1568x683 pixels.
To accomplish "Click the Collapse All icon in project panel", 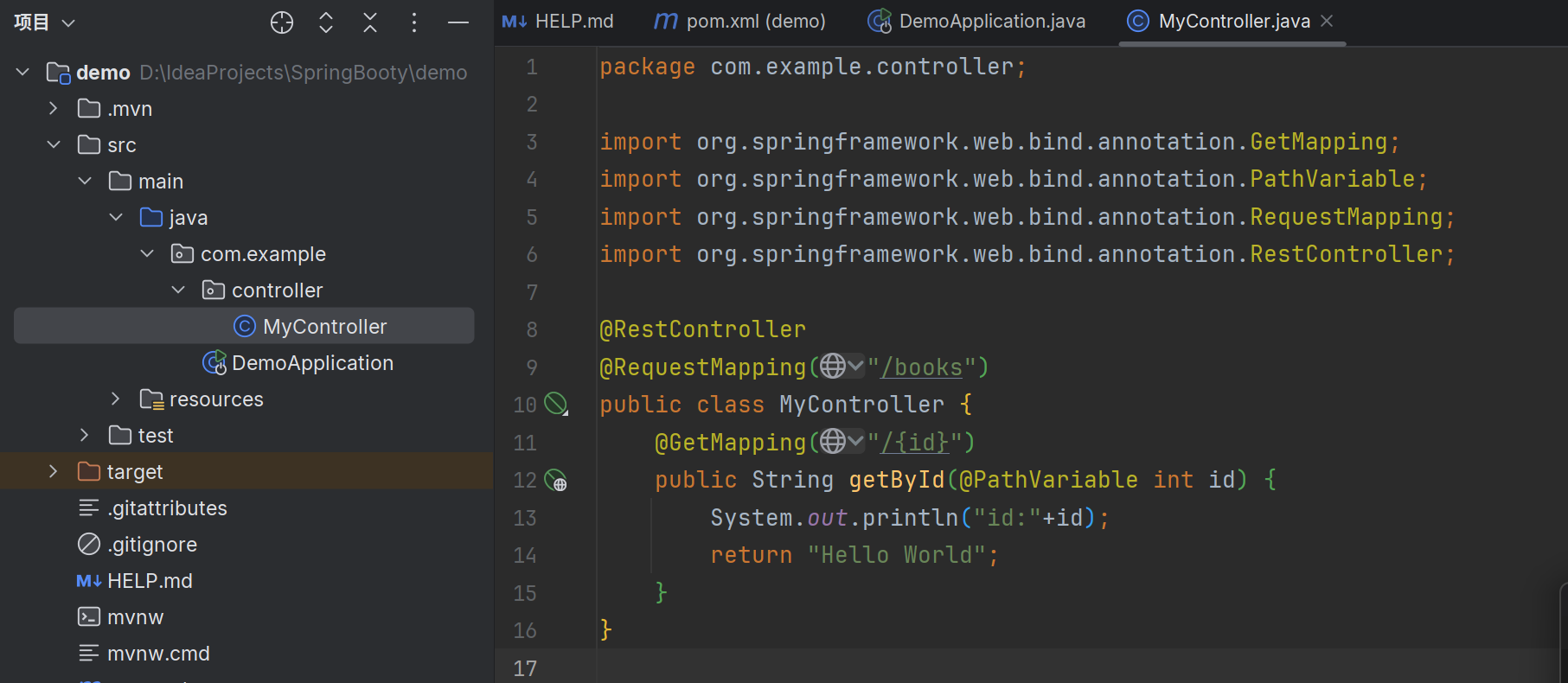I will pyautogui.click(x=370, y=22).
